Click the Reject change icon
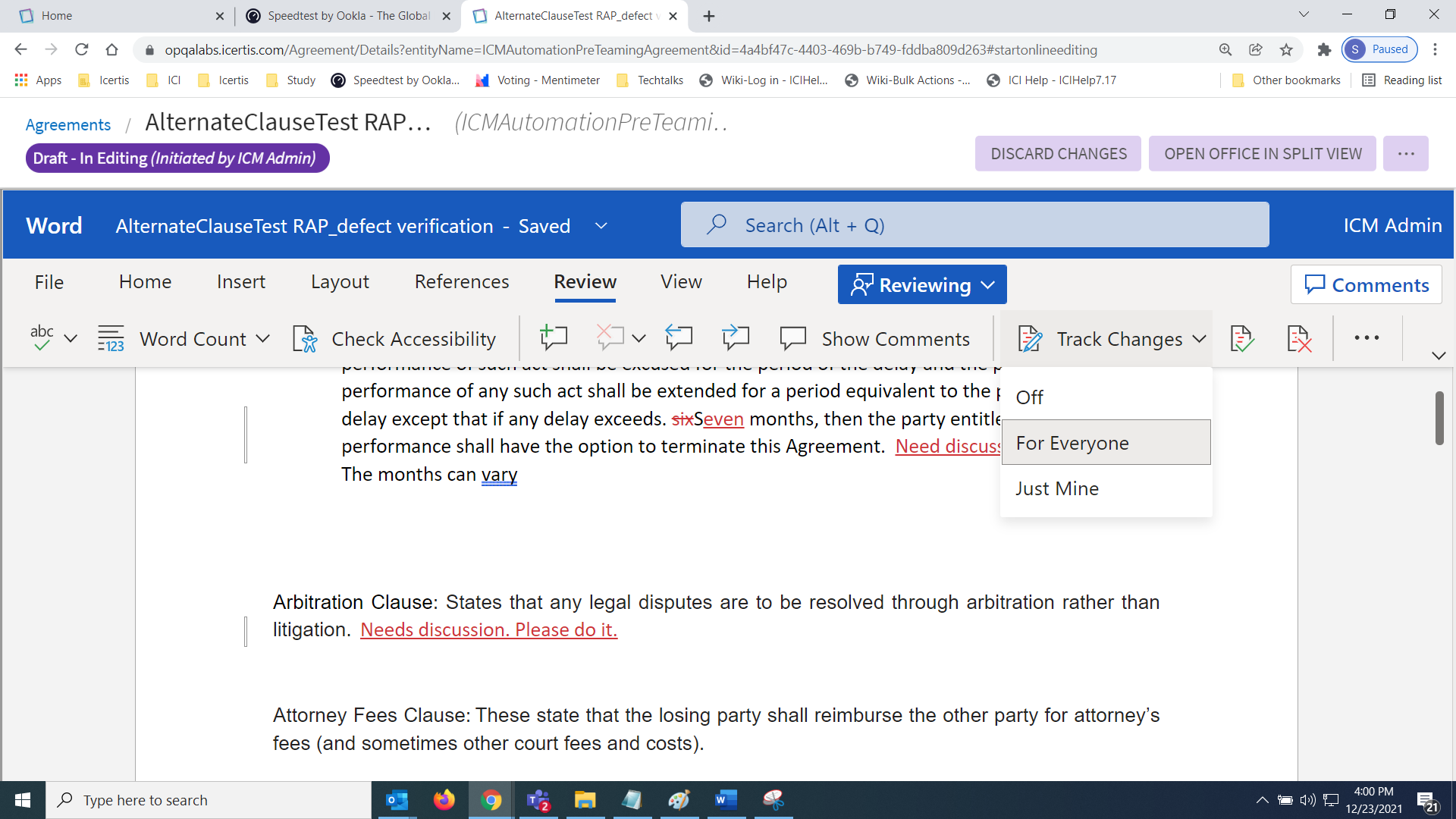1456x819 pixels. pos(1299,338)
